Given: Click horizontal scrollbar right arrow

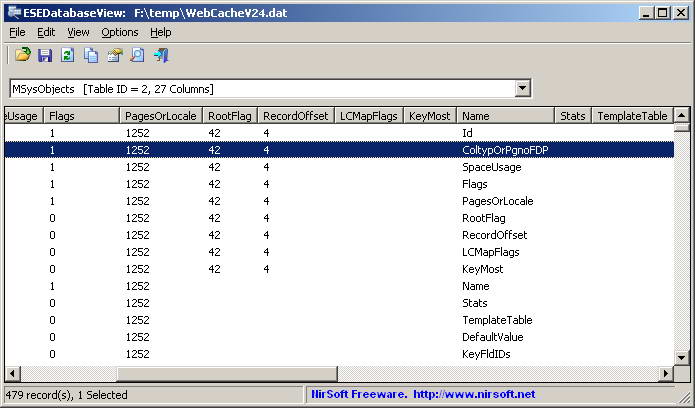Looking at the screenshot, I should coord(666,373).
